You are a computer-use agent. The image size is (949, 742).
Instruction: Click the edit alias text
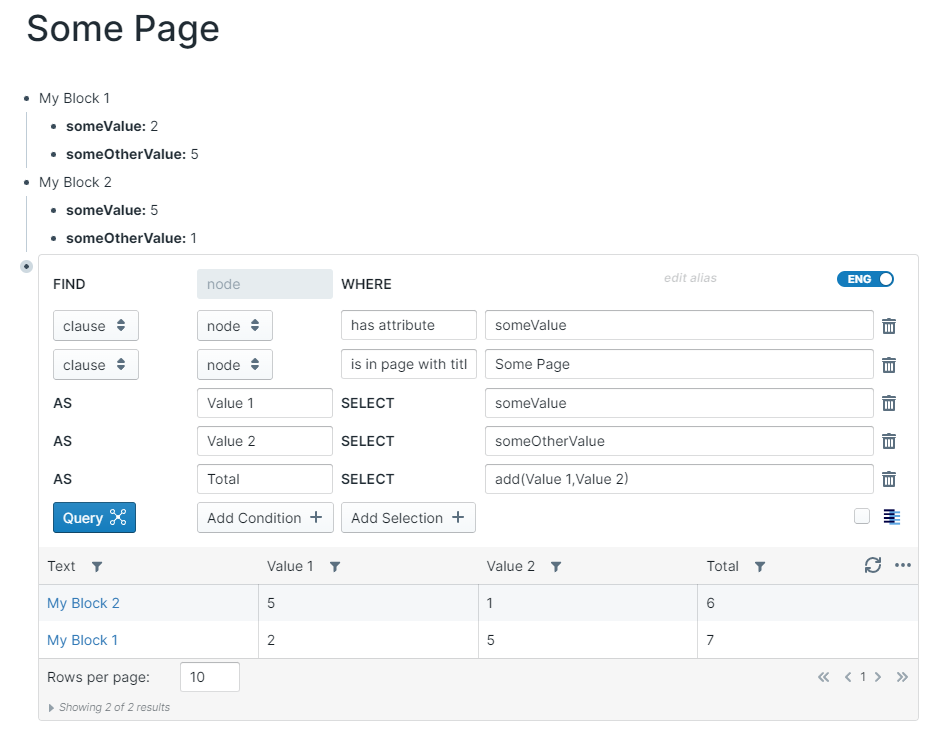(x=690, y=278)
